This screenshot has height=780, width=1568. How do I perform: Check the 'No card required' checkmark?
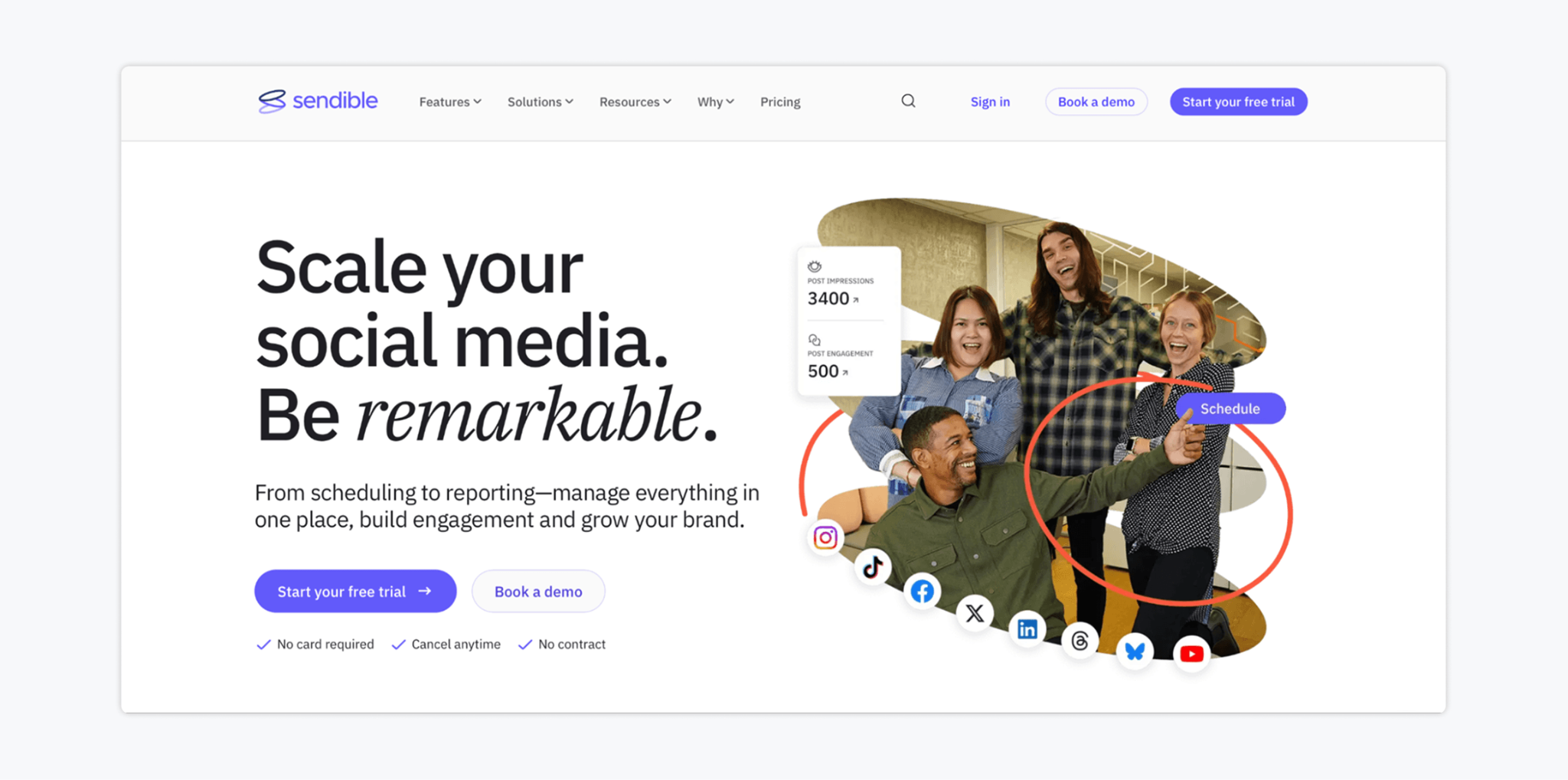(x=263, y=645)
